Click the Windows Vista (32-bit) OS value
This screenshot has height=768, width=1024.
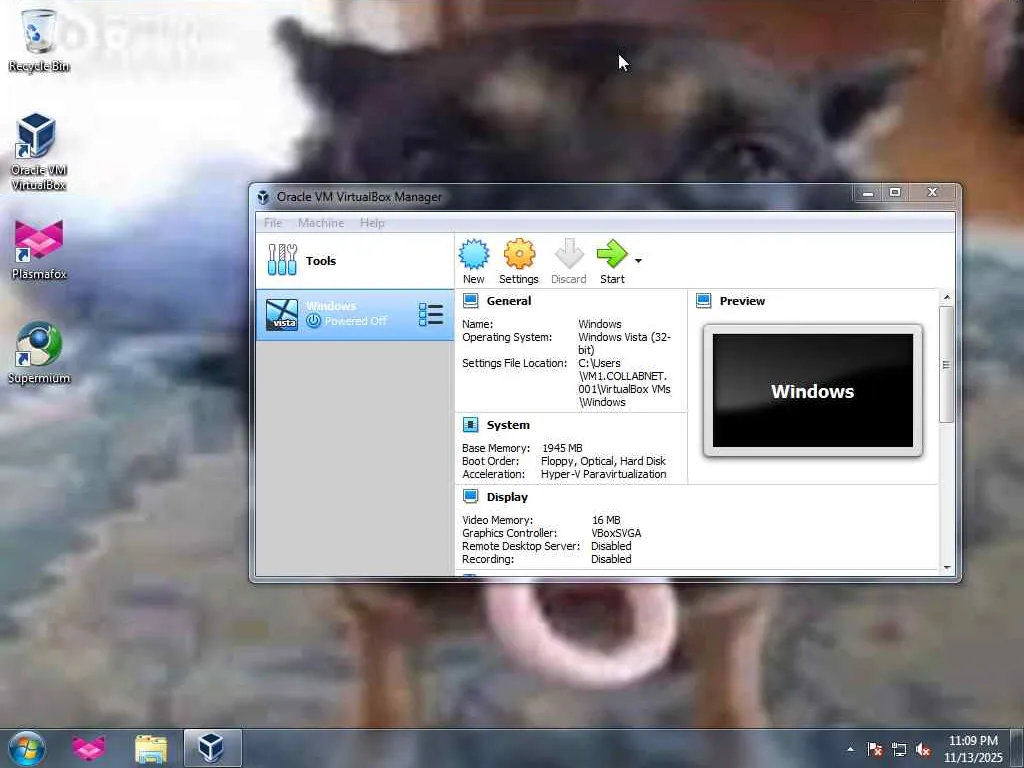coord(624,344)
